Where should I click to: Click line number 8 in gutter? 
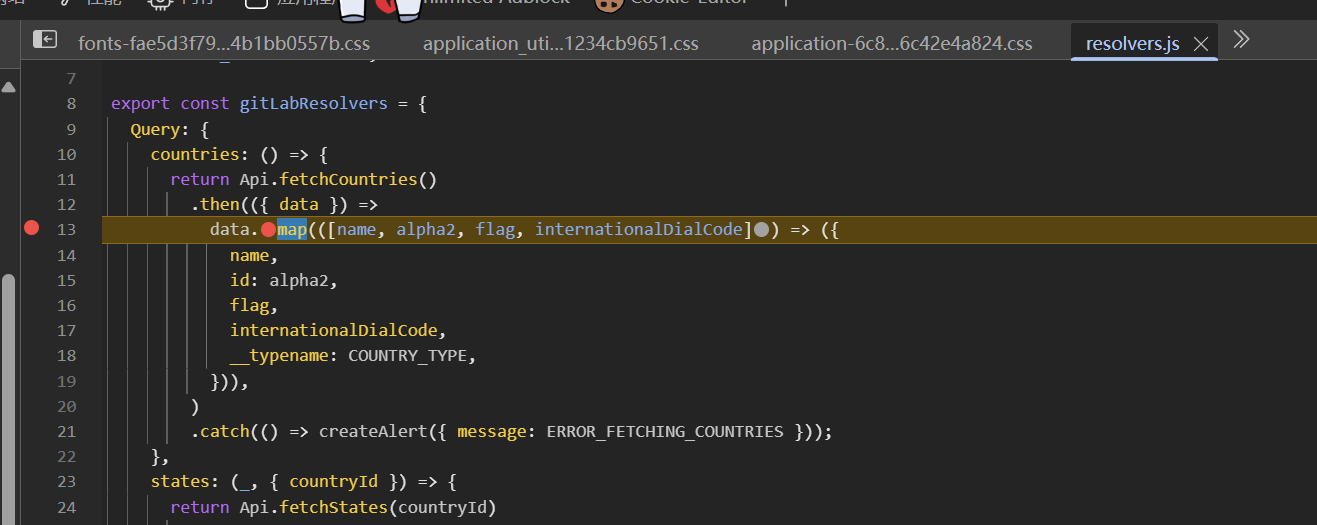[71, 104]
